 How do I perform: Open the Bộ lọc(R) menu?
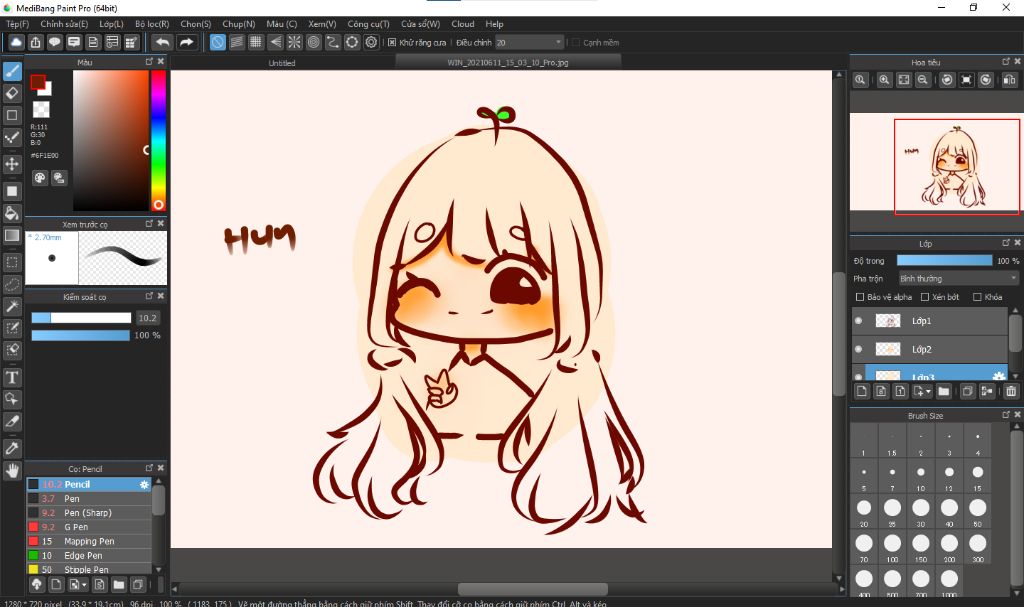(152, 24)
